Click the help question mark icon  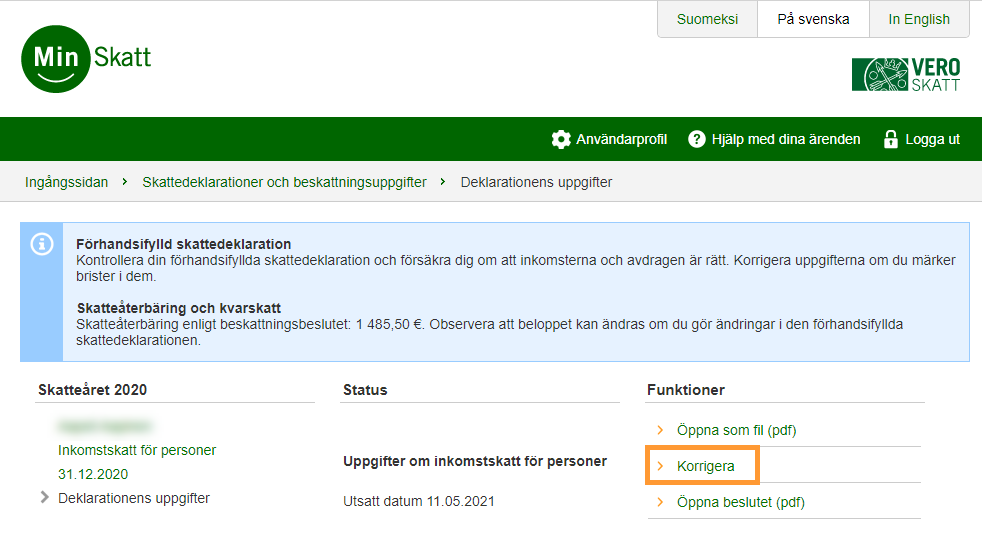click(697, 139)
